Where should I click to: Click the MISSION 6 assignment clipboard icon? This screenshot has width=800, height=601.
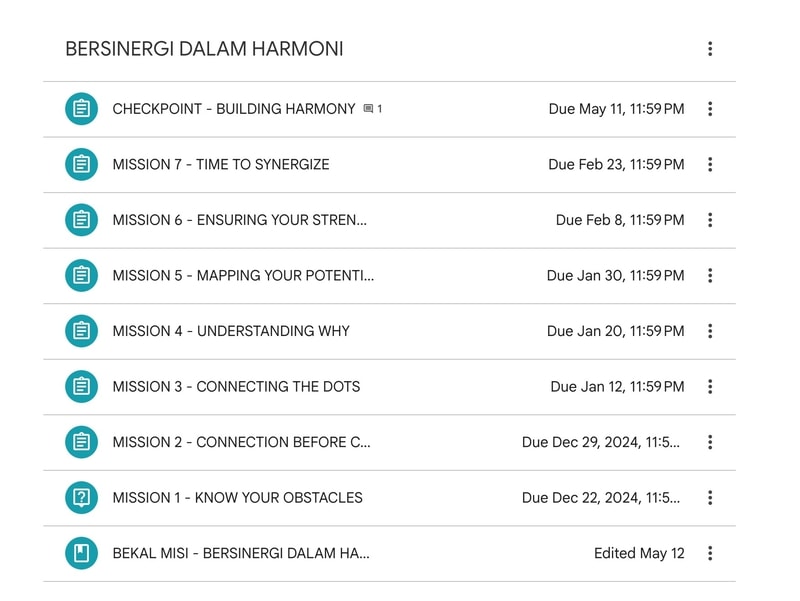point(81,220)
